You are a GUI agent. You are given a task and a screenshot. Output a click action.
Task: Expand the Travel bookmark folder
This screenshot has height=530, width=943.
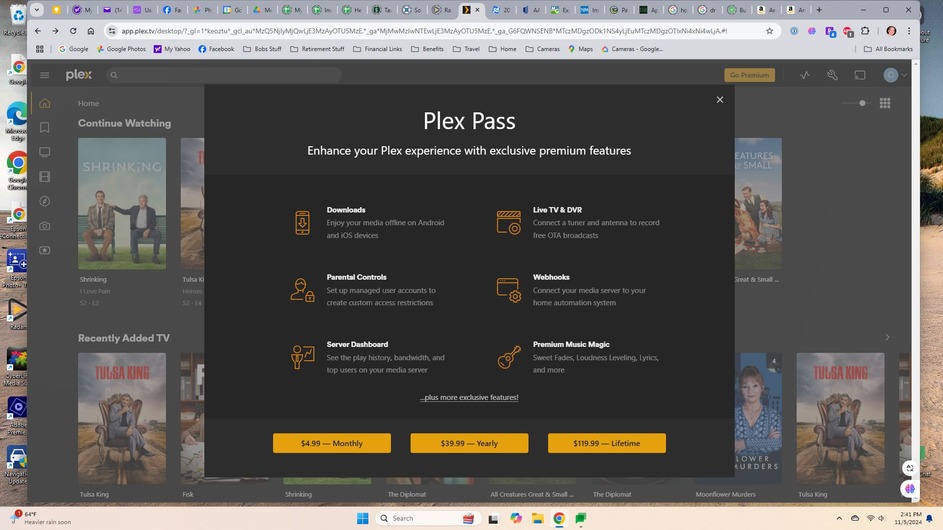(466, 49)
